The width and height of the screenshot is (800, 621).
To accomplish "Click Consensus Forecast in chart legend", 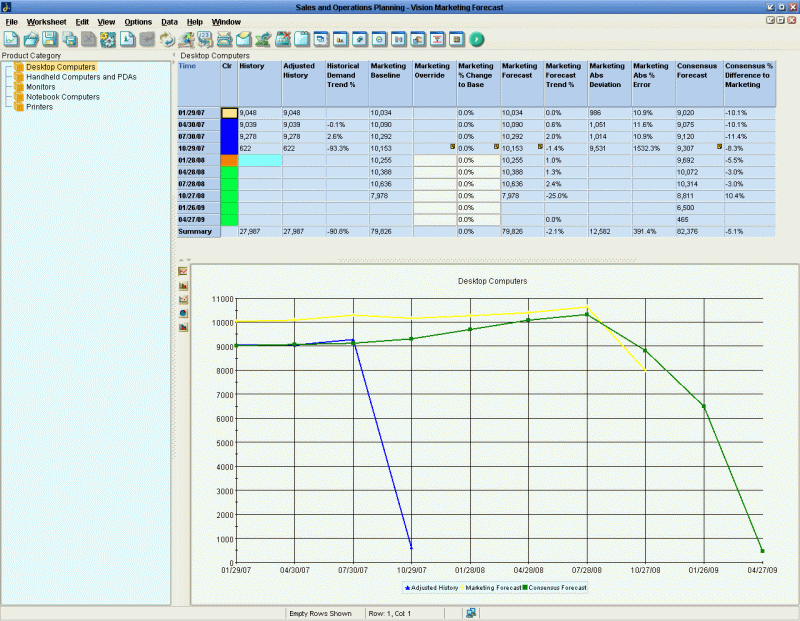I will coord(554,588).
